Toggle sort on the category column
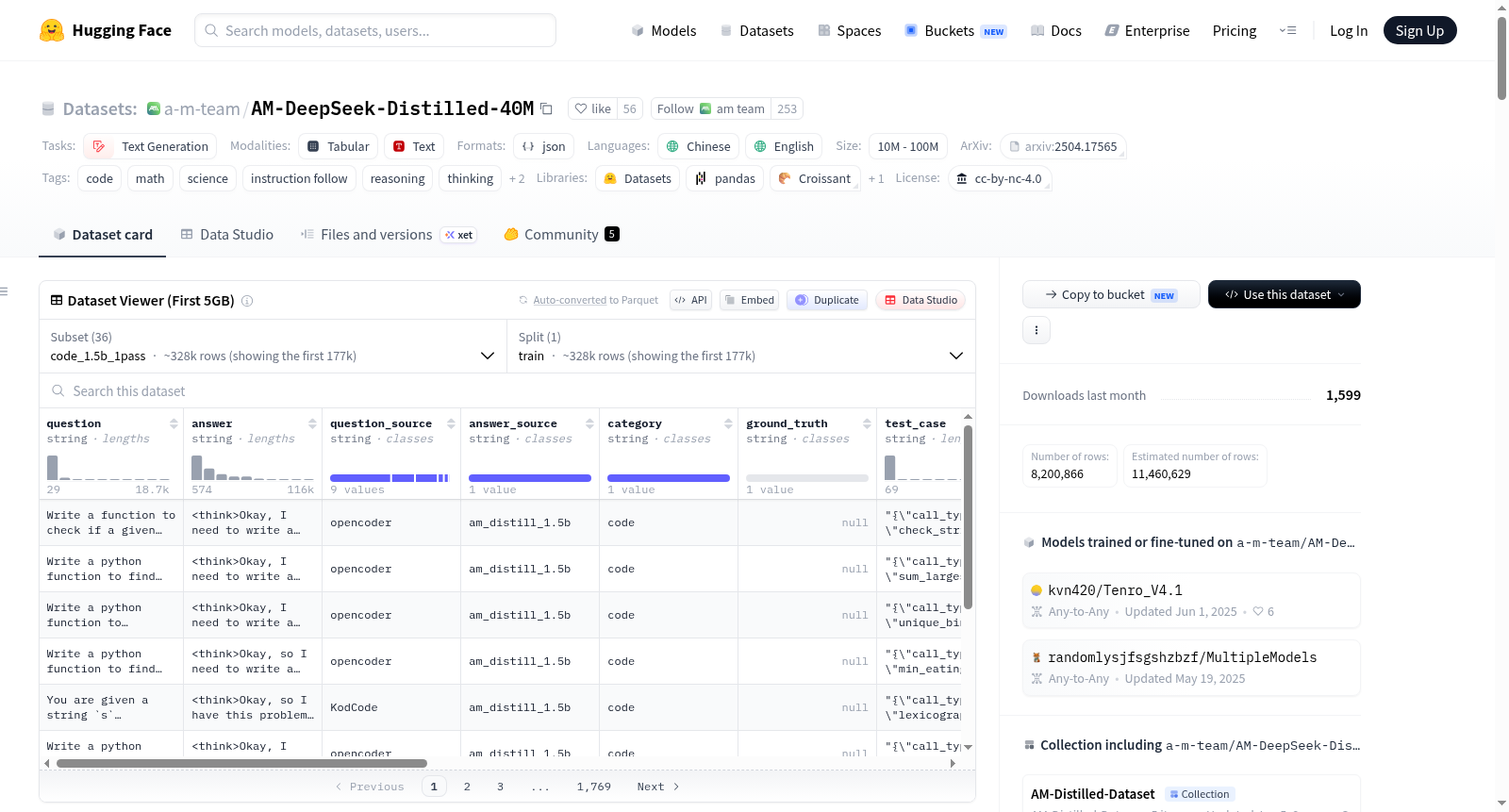Screen dimensions: 1509x812 tap(728, 423)
